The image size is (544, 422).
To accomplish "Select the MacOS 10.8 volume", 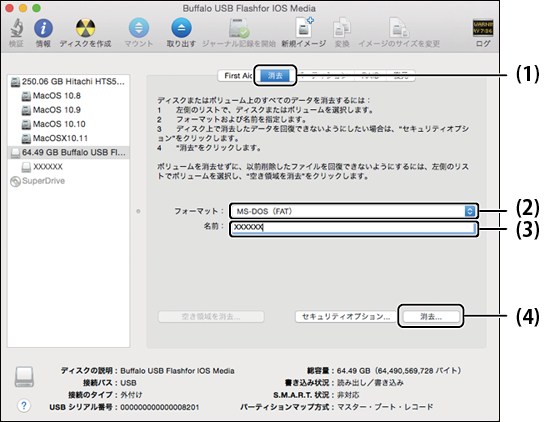I will pyautogui.click(x=68, y=96).
